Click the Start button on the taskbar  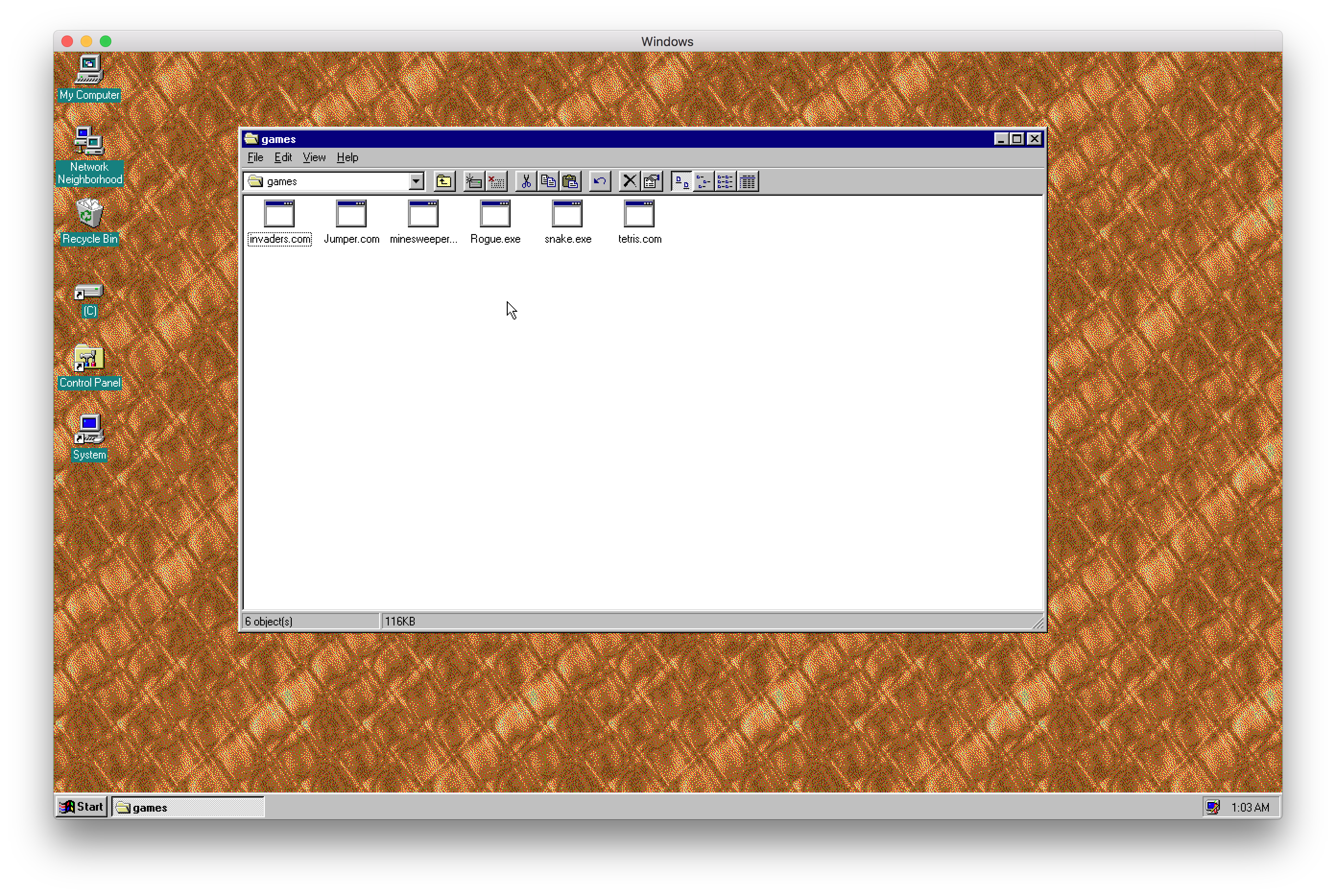pyautogui.click(x=81, y=807)
